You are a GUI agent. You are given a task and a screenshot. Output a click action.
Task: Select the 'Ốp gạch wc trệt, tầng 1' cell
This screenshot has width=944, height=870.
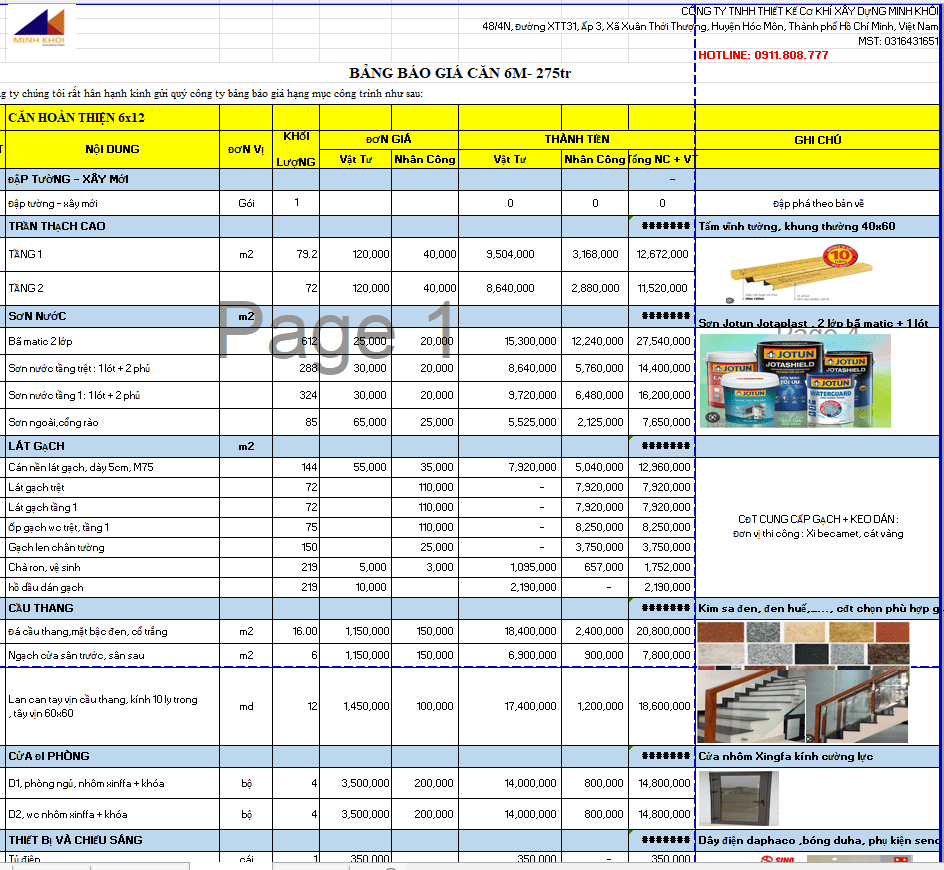pos(113,527)
